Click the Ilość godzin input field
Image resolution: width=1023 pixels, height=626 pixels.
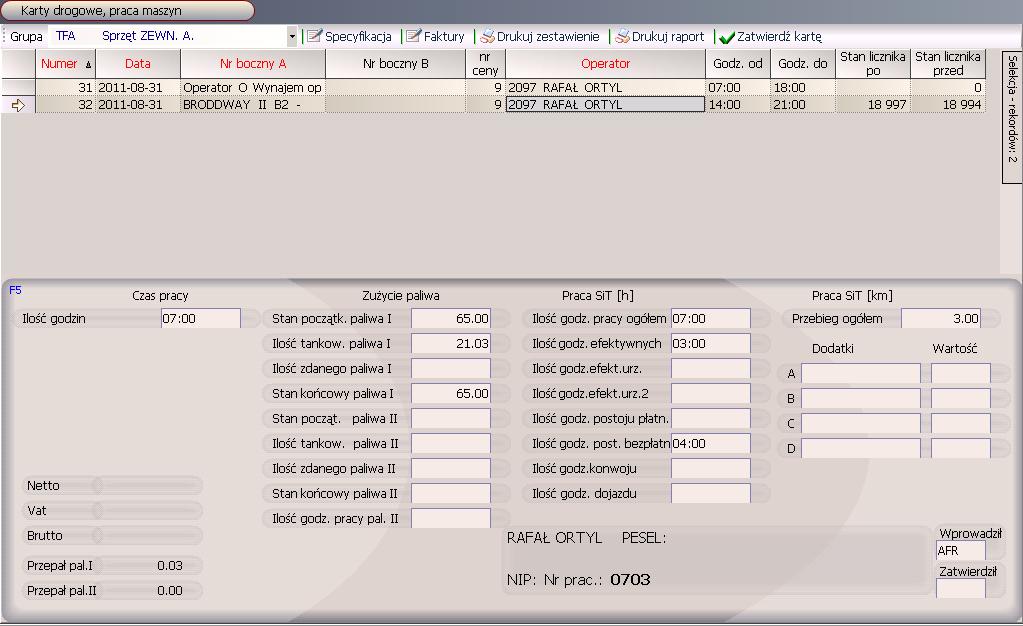click(x=201, y=319)
